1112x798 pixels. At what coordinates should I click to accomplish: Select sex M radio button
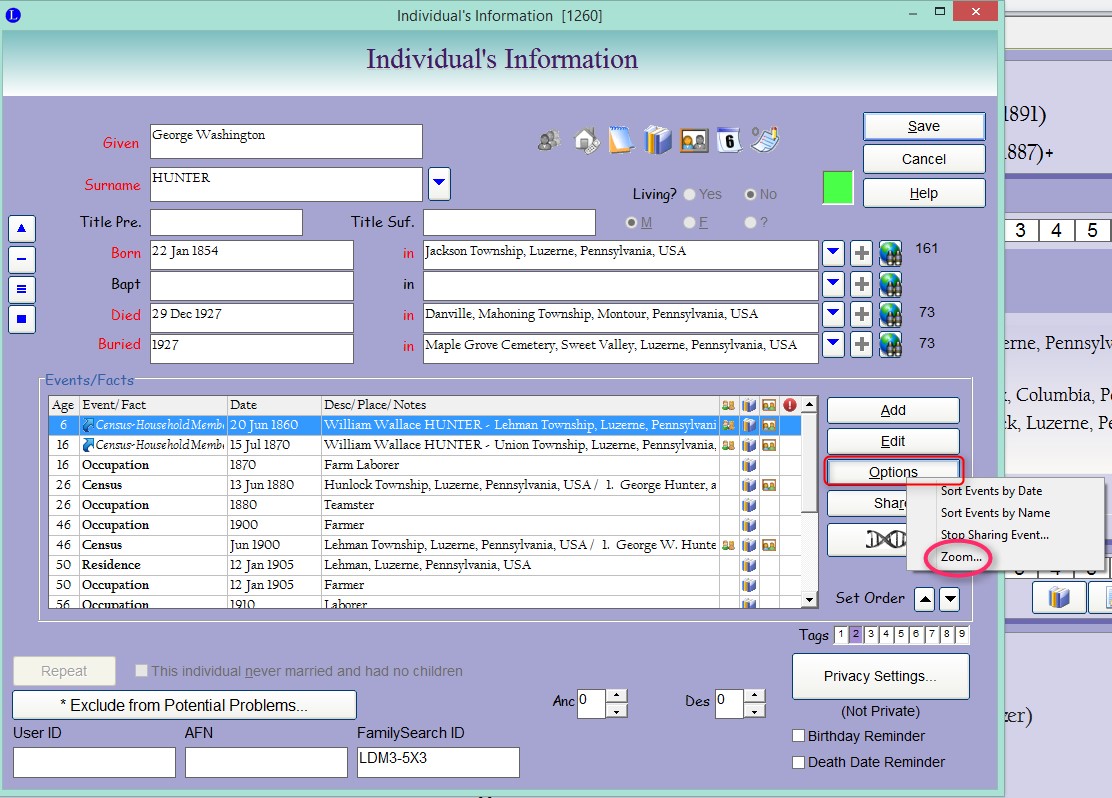point(631,223)
